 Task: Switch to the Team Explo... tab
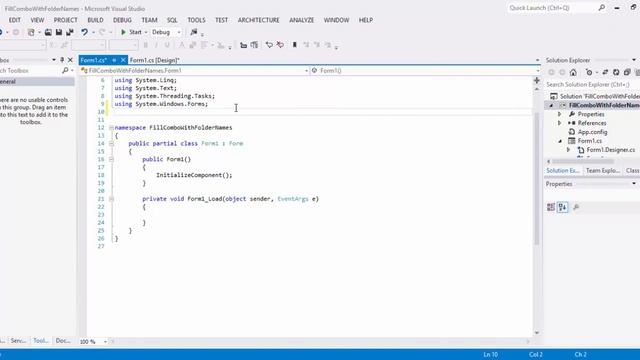click(x=603, y=171)
